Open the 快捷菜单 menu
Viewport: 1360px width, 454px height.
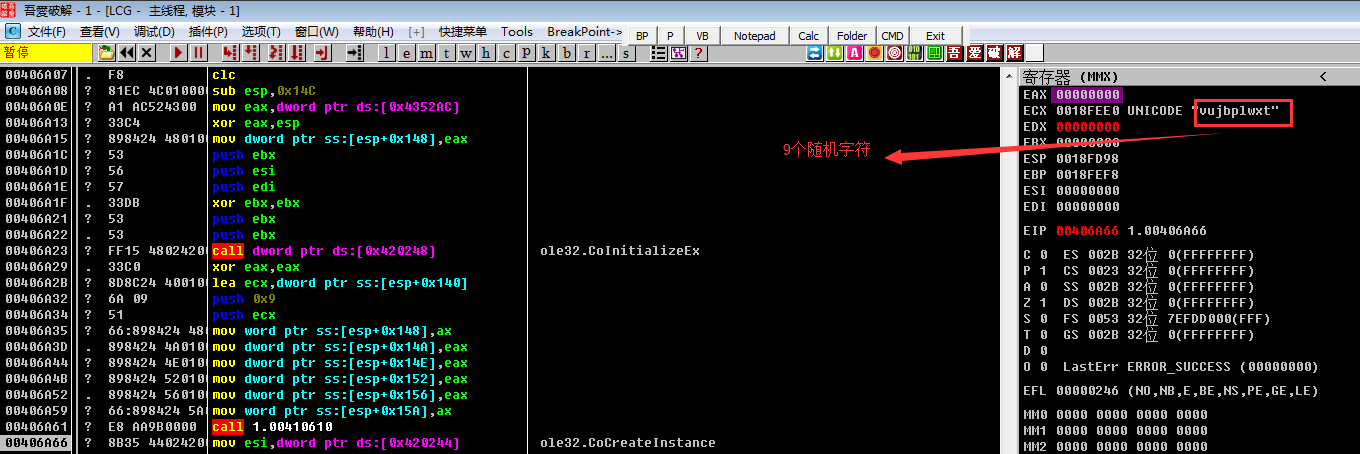(x=463, y=32)
